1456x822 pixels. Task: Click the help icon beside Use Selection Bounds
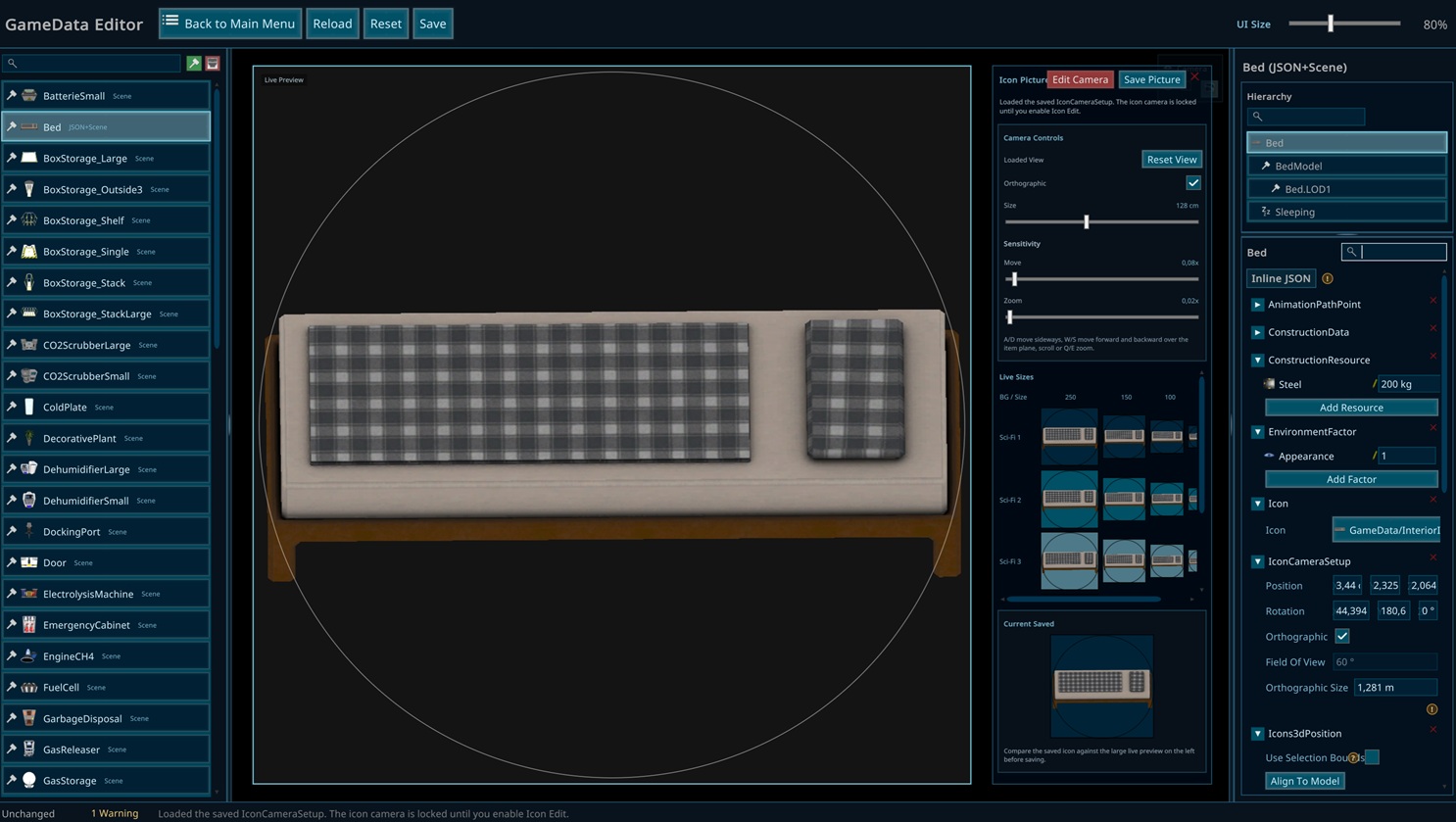1353,757
